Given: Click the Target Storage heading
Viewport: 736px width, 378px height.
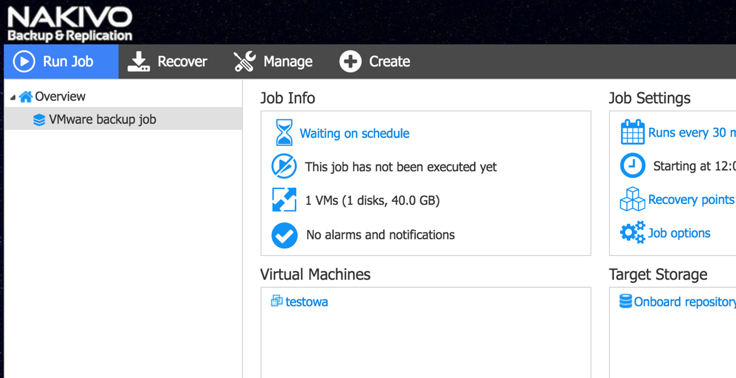Looking at the screenshot, I should [x=658, y=274].
